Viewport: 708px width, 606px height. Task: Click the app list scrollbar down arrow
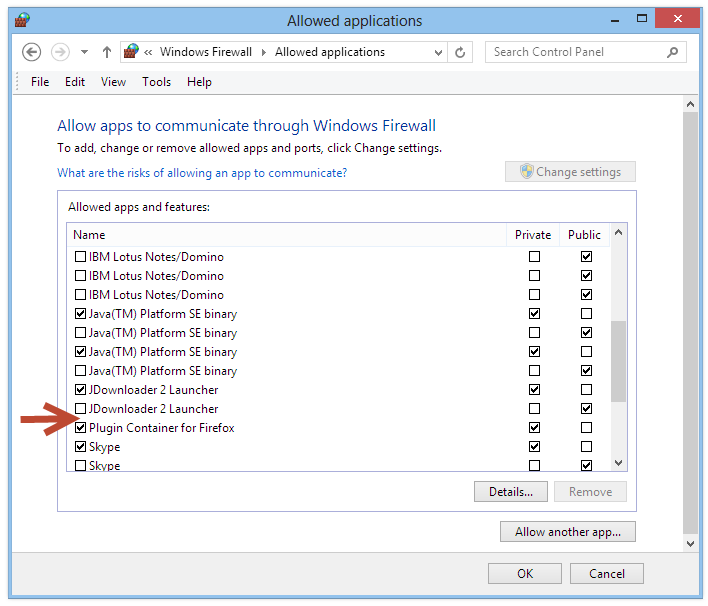click(x=618, y=463)
